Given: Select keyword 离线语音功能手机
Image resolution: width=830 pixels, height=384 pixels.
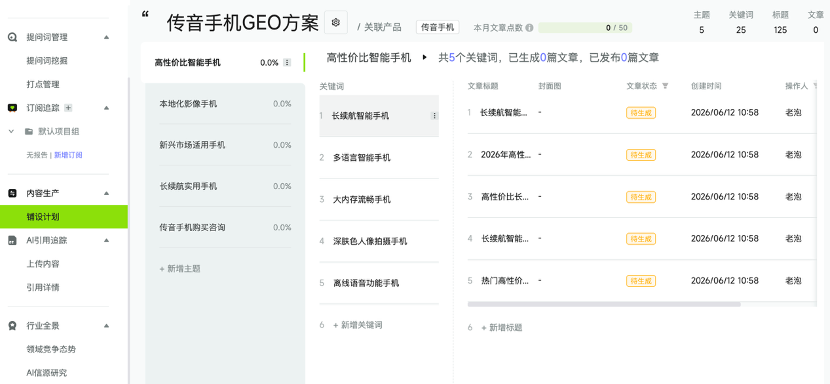Looking at the screenshot, I should click(x=379, y=283).
